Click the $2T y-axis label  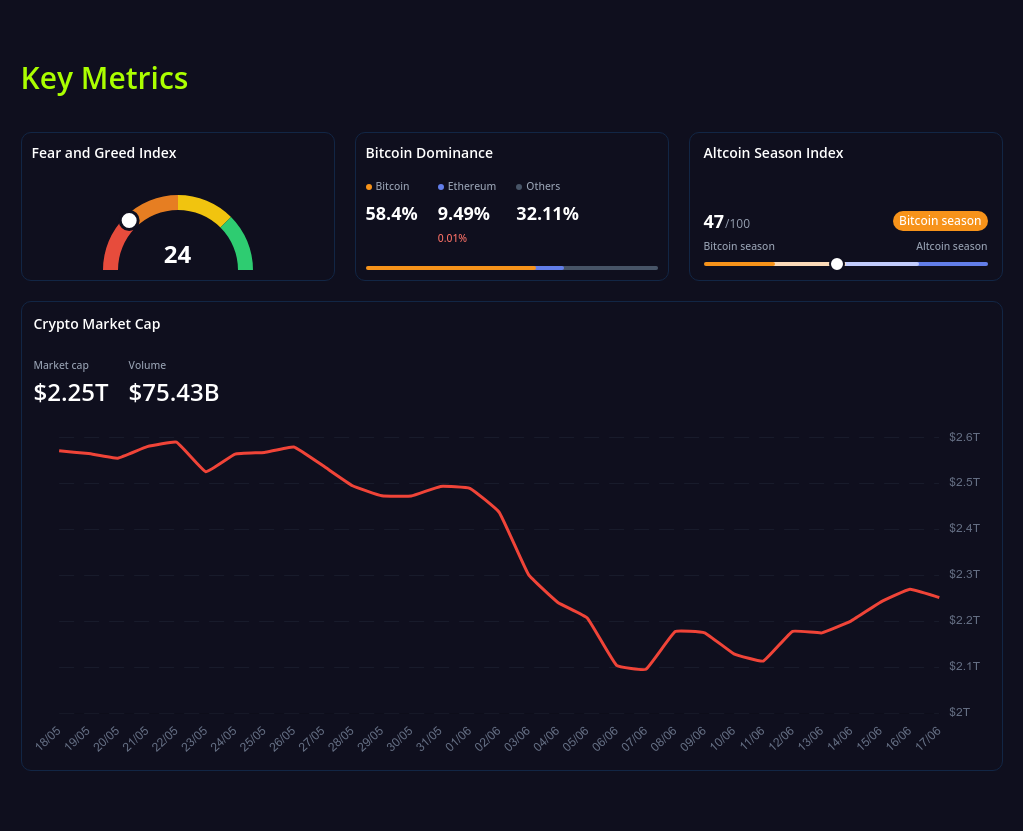tap(959, 712)
